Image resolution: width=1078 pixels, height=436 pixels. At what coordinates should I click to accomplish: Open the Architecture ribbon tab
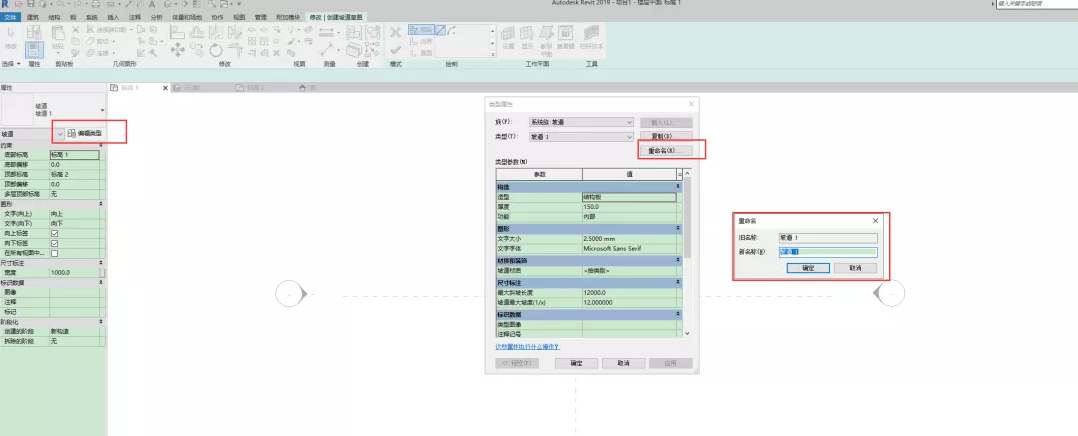33,16
